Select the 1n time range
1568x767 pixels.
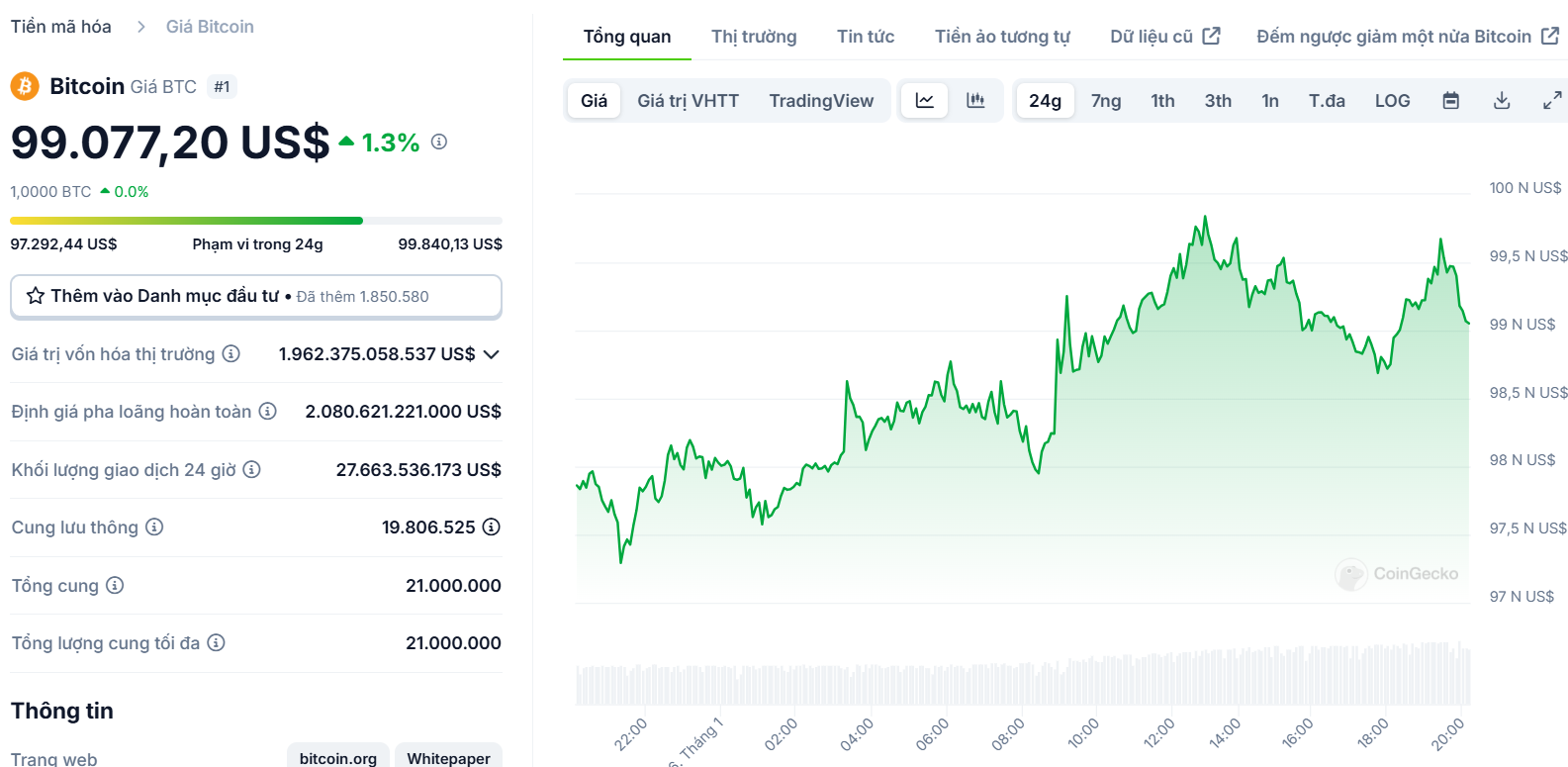tap(1270, 100)
